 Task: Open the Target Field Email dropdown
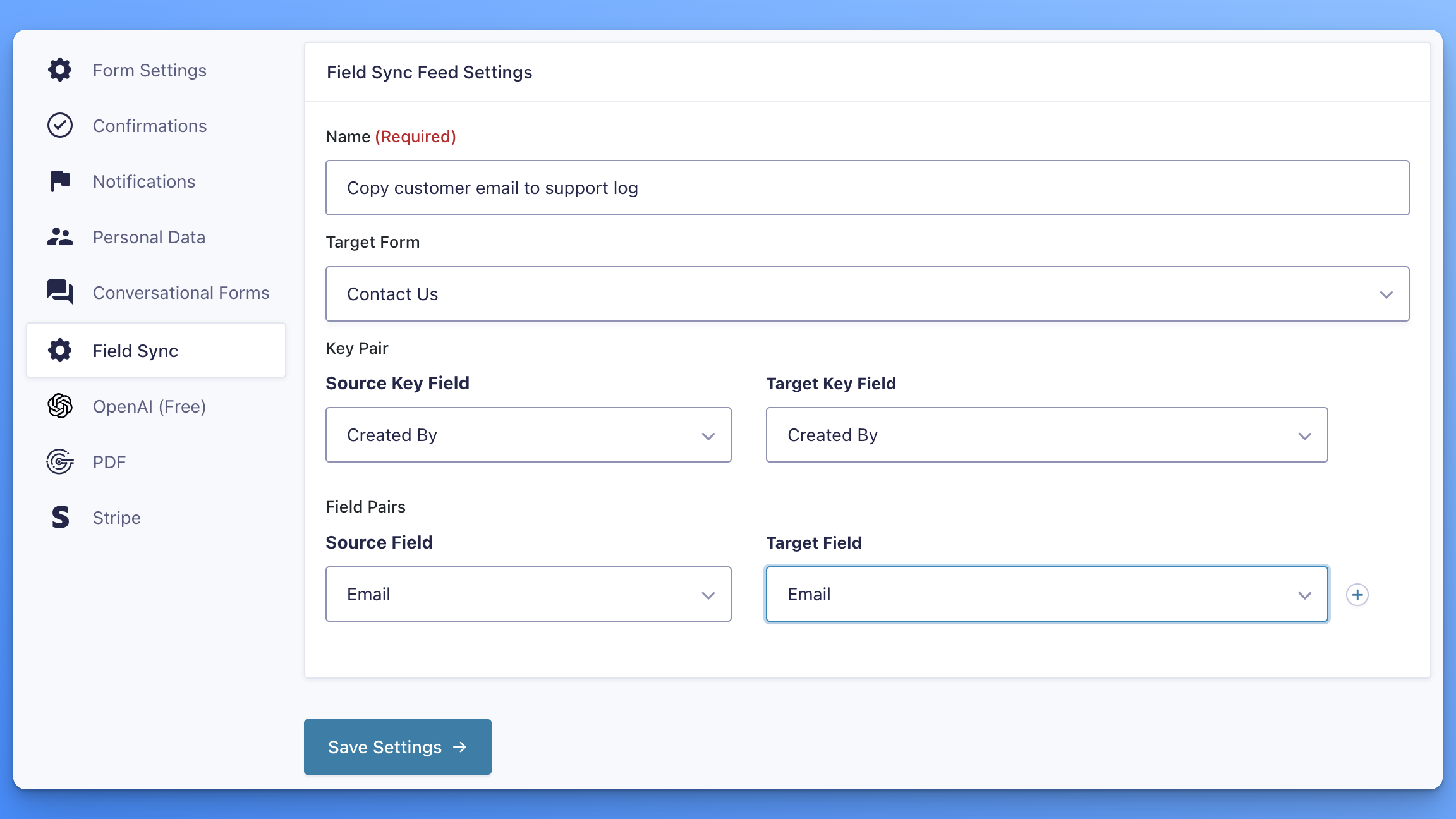1046,594
